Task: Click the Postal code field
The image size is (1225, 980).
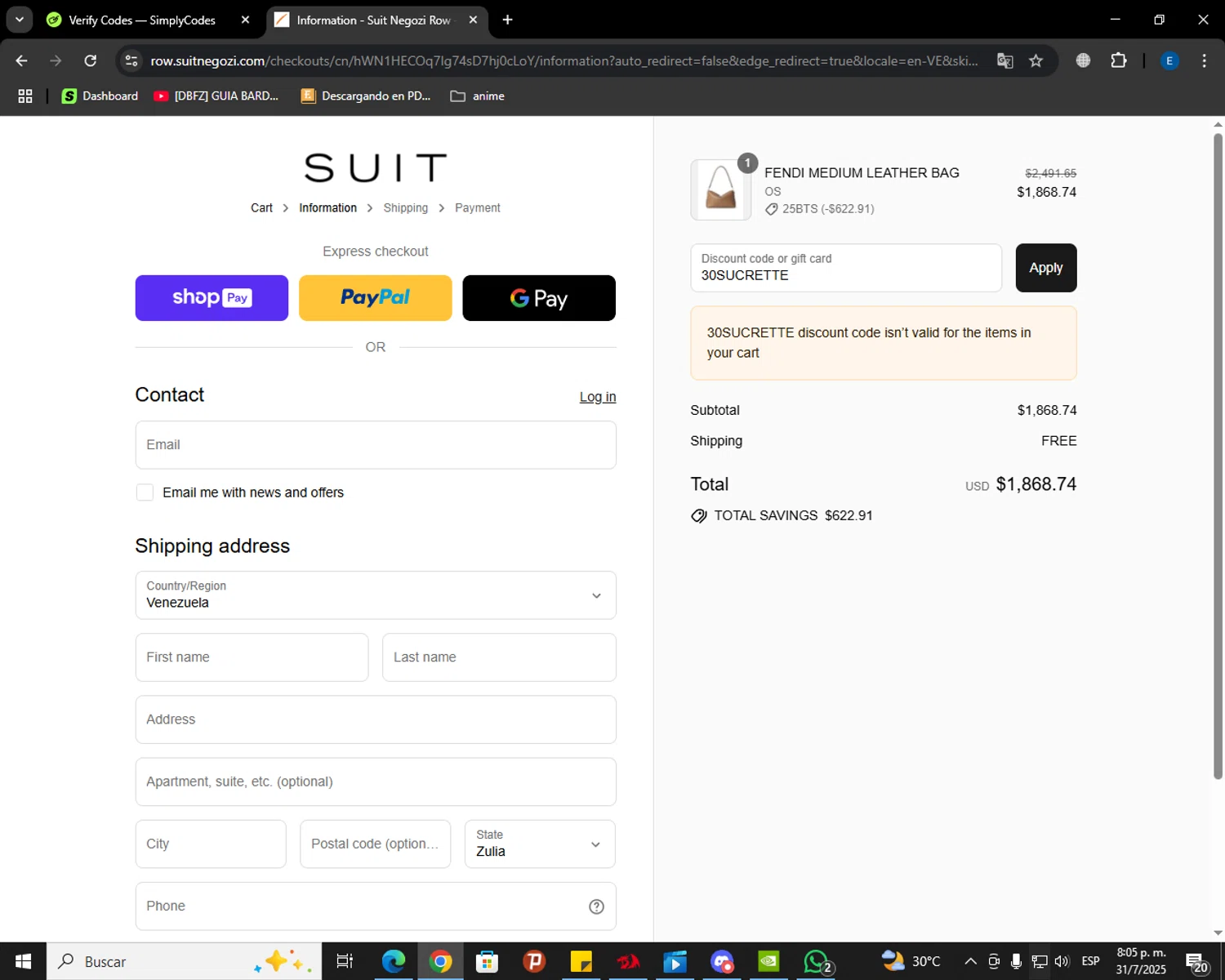Action: 376,844
